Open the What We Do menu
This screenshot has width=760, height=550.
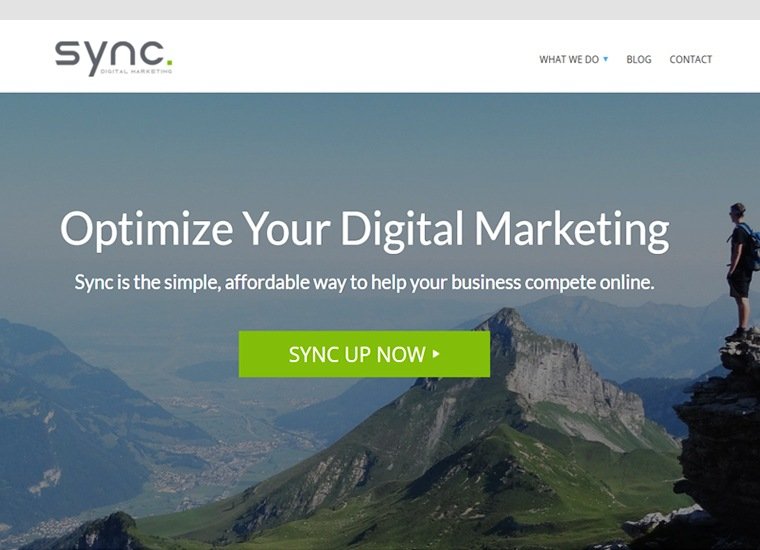[x=573, y=59]
